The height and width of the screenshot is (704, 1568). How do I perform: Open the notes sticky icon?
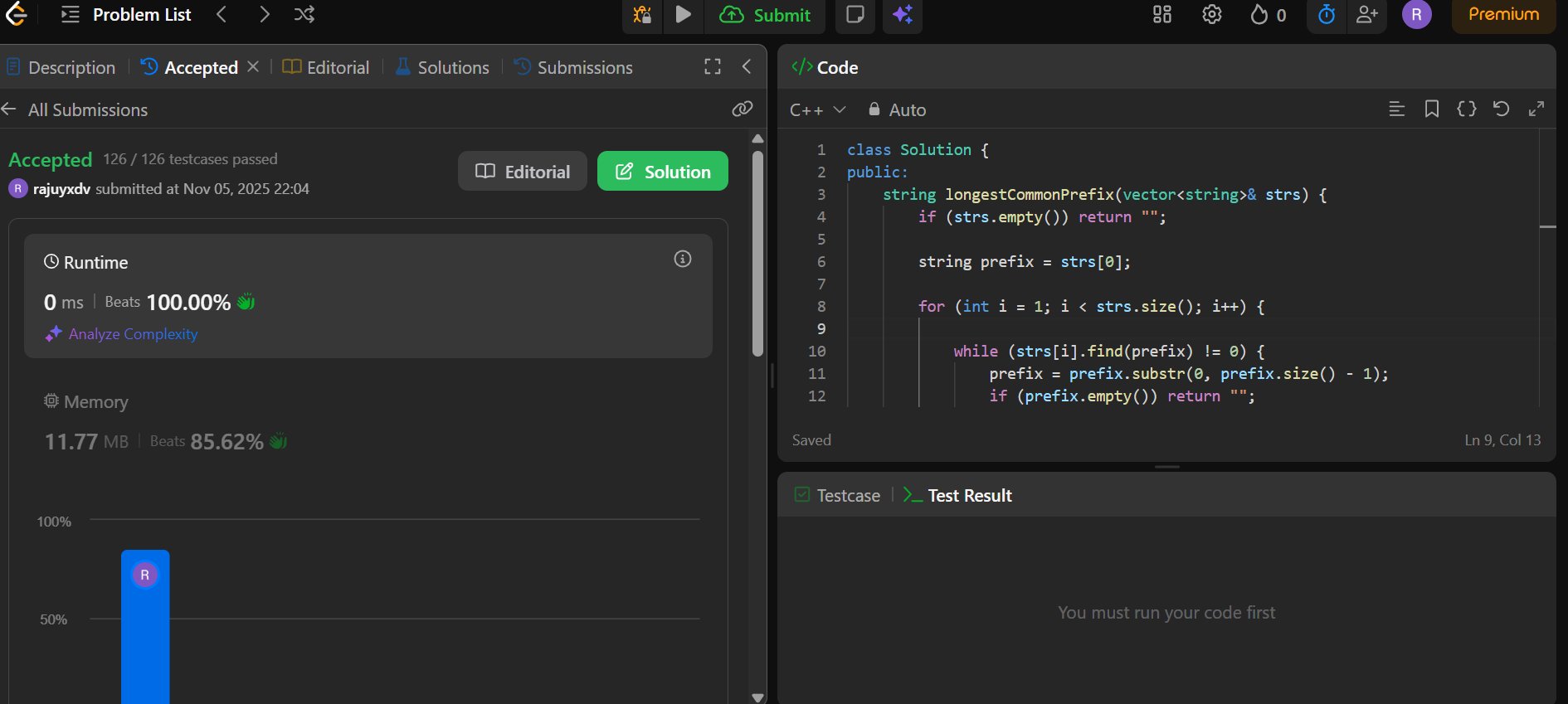tap(855, 15)
